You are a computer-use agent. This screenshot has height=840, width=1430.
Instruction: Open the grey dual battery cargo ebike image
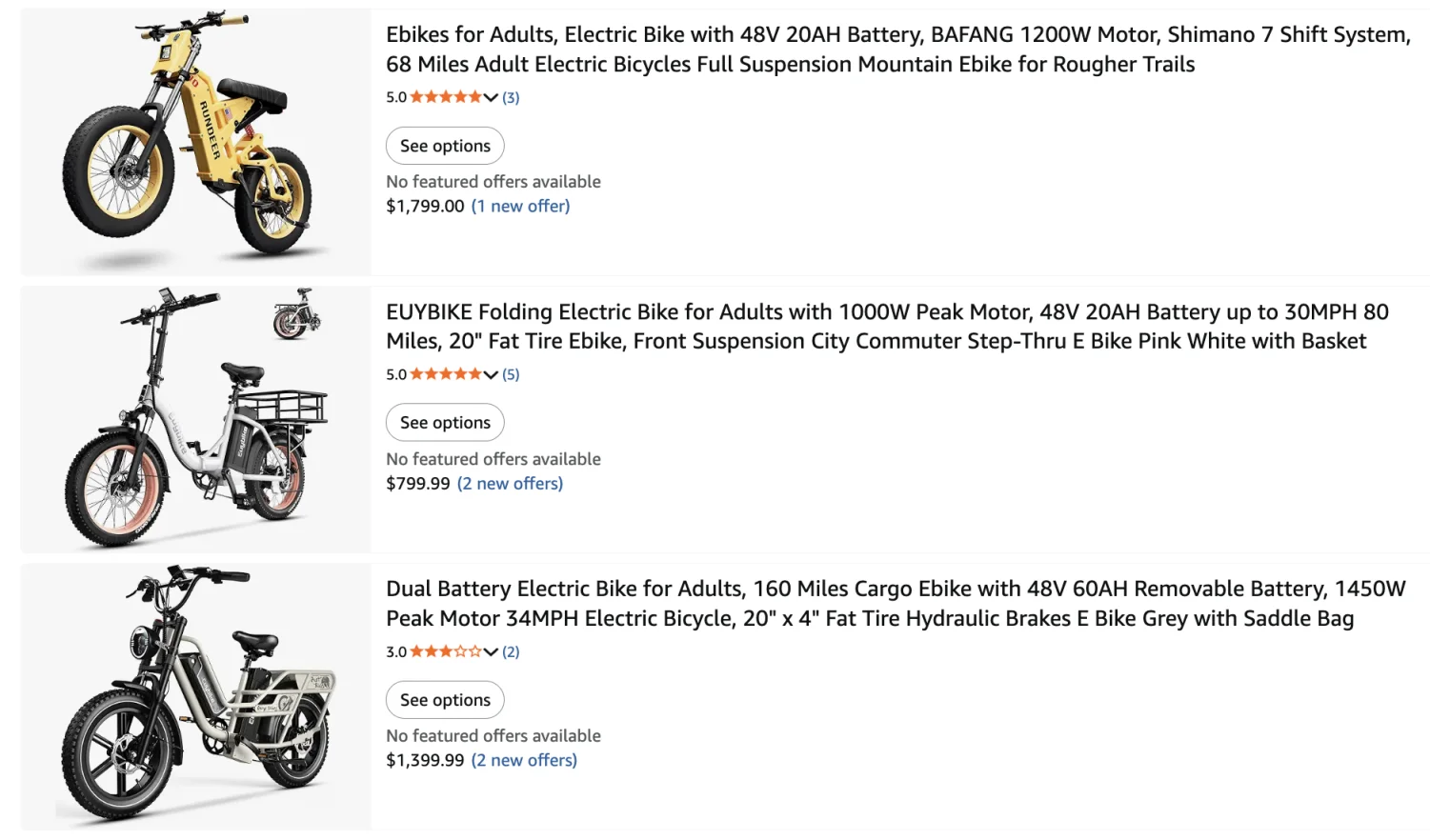tap(195, 696)
